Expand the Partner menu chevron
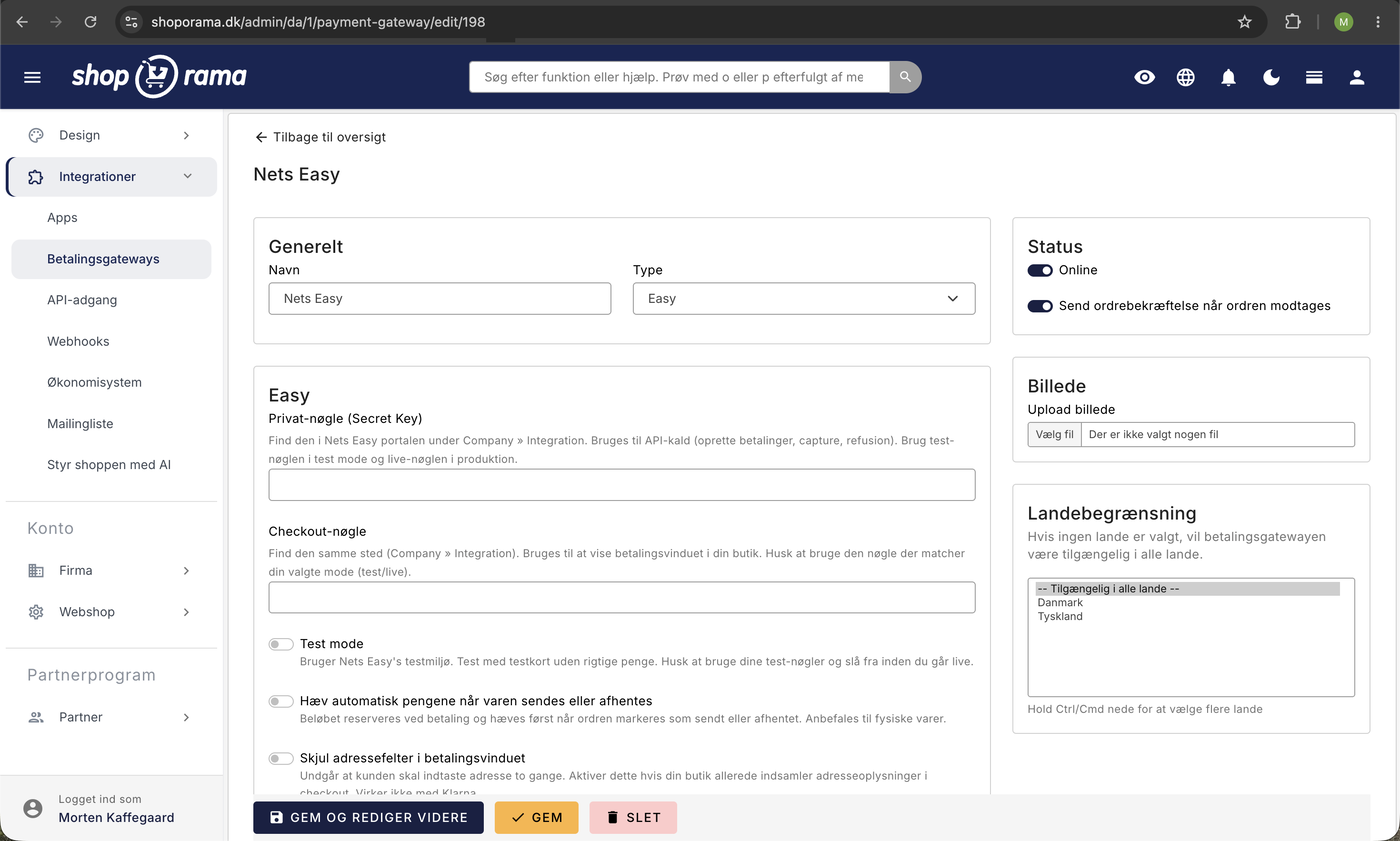 [x=186, y=717]
